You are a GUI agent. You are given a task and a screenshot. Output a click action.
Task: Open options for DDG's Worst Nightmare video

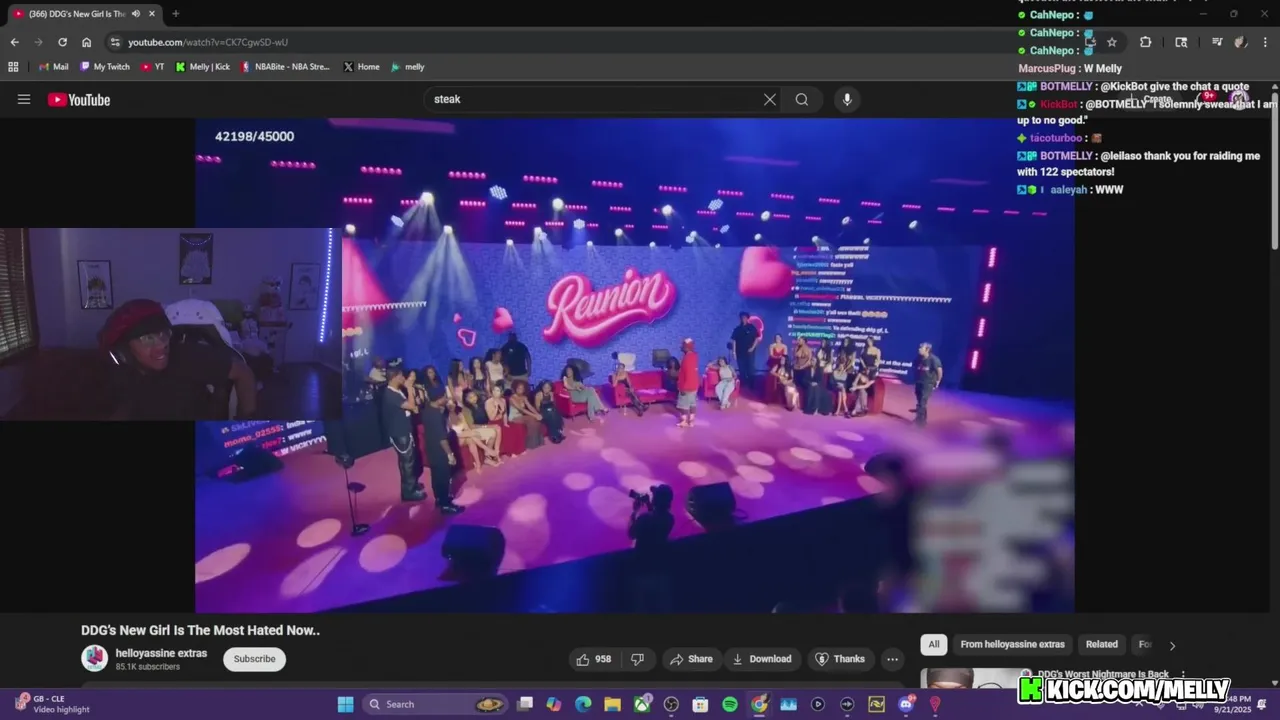coord(1183,675)
